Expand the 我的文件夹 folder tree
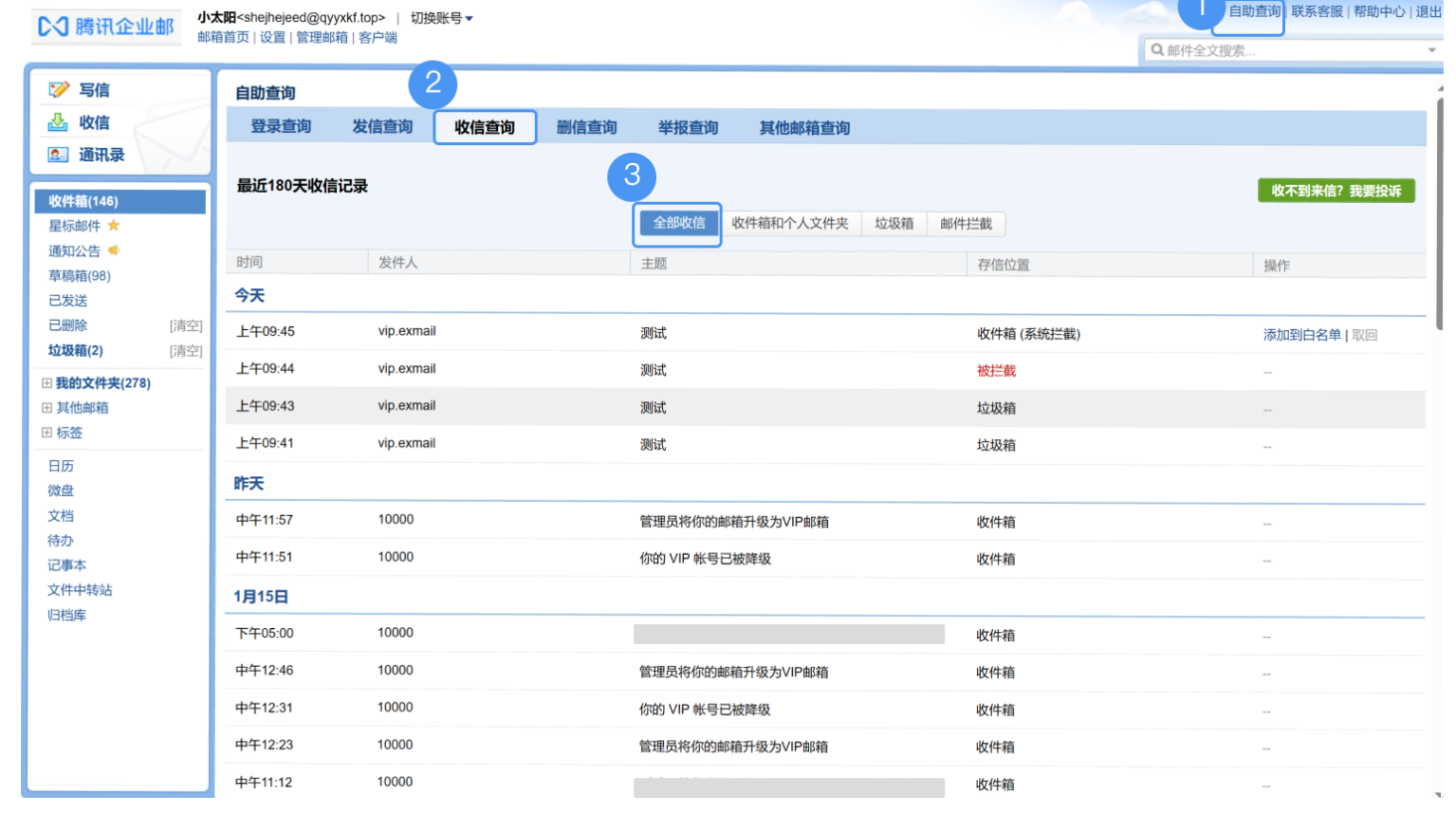The height and width of the screenshot is (832, 1456). (46, 382)
